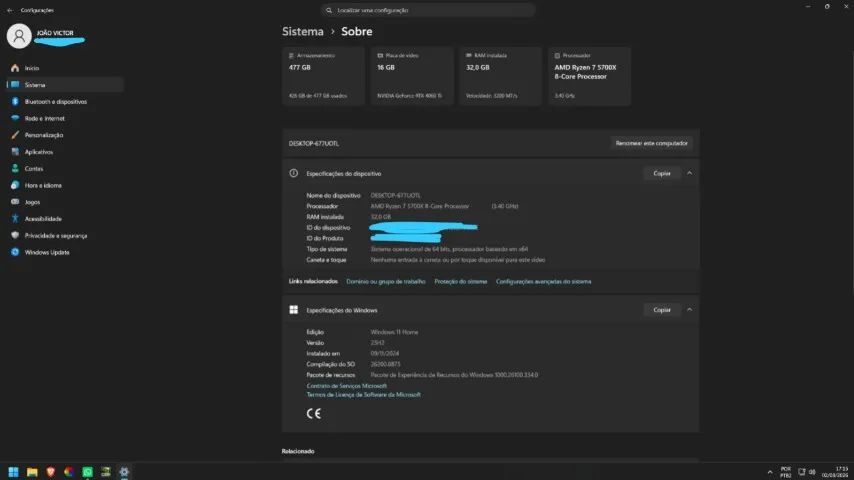This screenshot has height=480, width=854.
Task: Open Privacidade e segurança via its shield icon
Action: coord(15,235)
